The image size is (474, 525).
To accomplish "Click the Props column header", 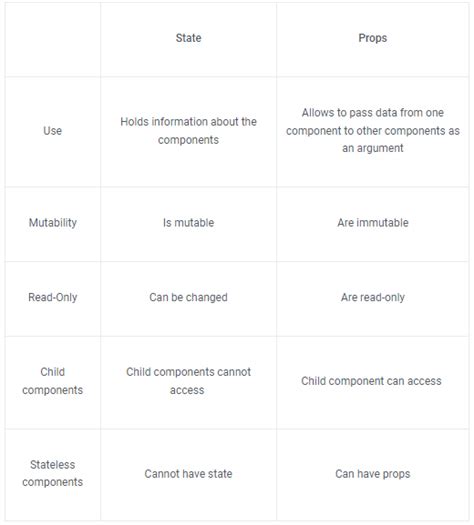I will (373, 38).
